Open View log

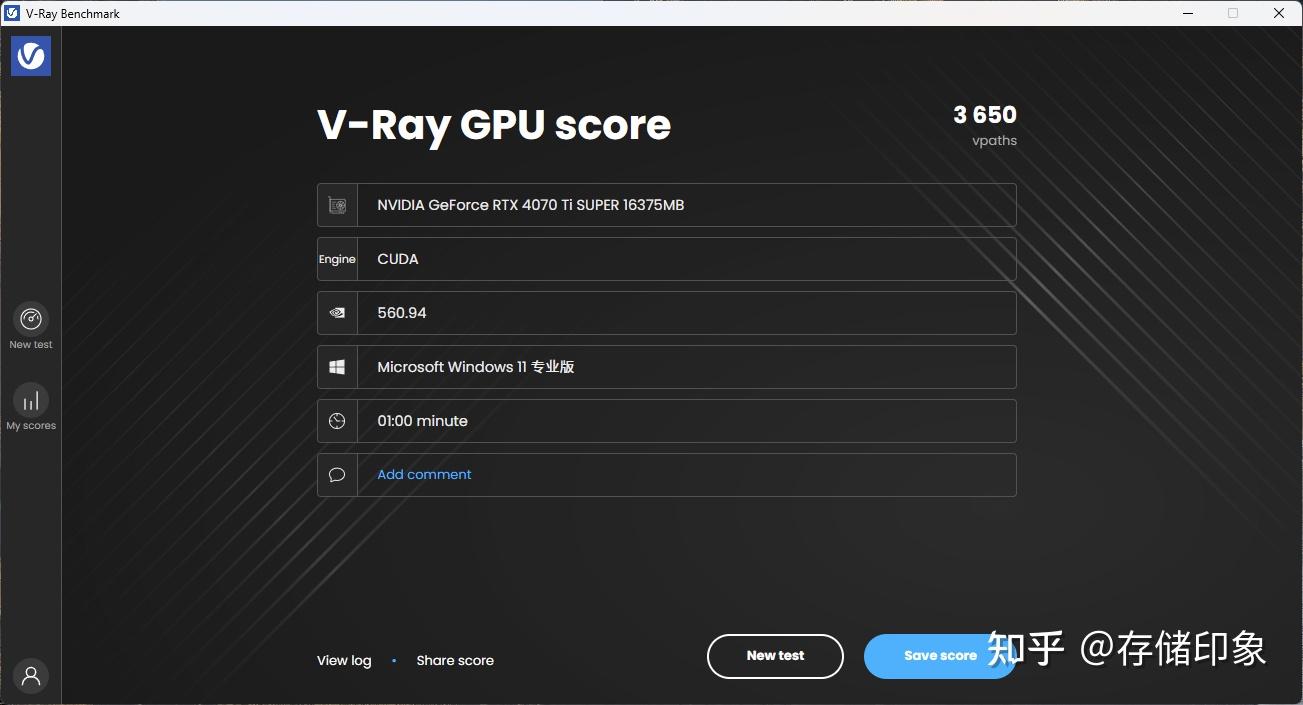[x=343, y=660]
